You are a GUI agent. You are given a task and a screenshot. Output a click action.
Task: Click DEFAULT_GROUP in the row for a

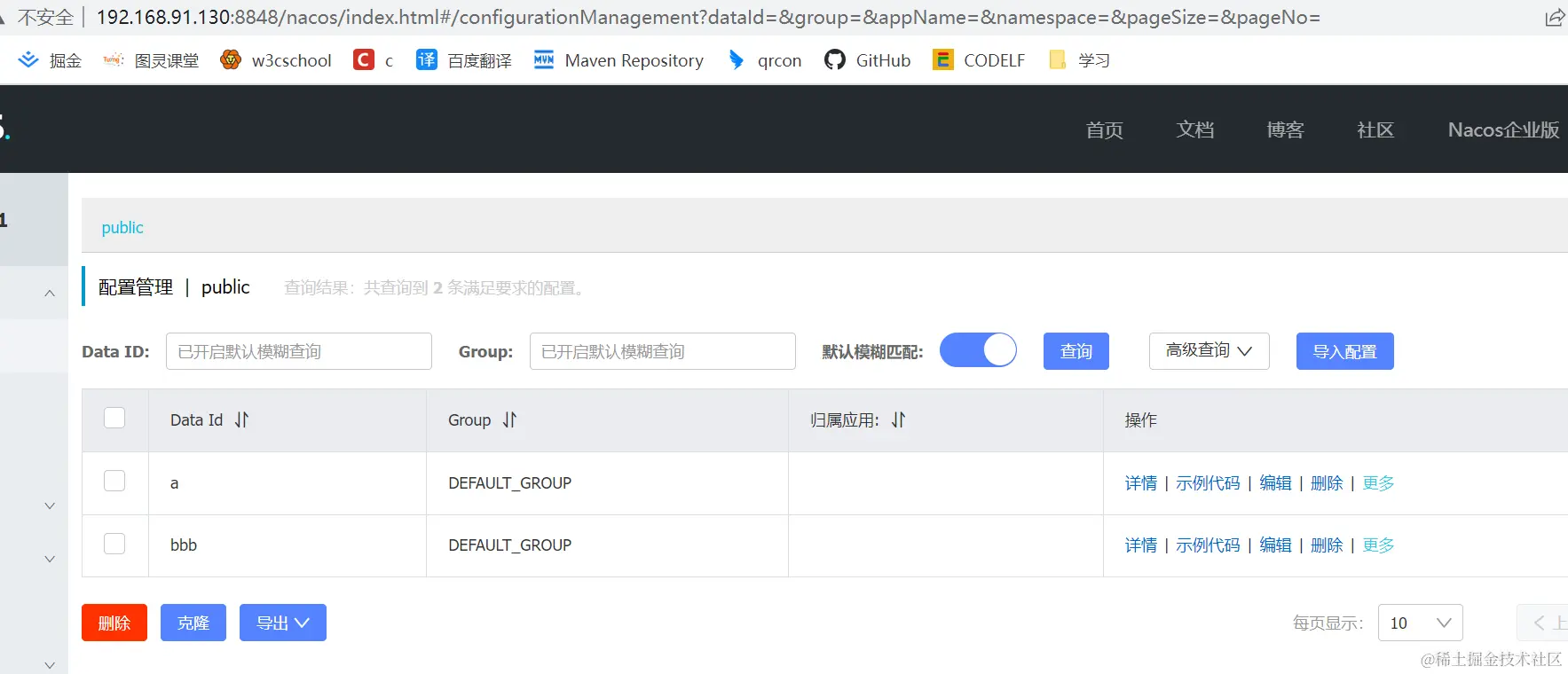(x=510, y=483)
